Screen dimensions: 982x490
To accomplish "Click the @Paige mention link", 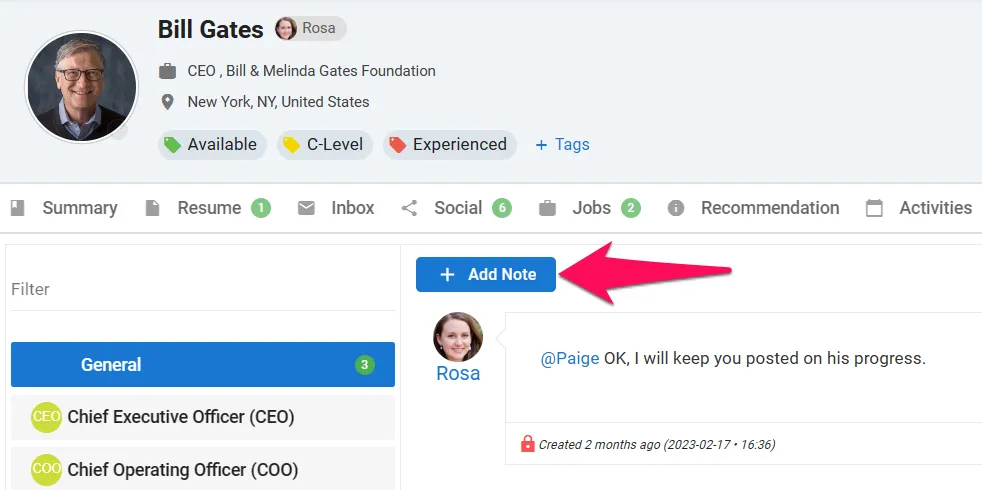I will pos(570,358).
